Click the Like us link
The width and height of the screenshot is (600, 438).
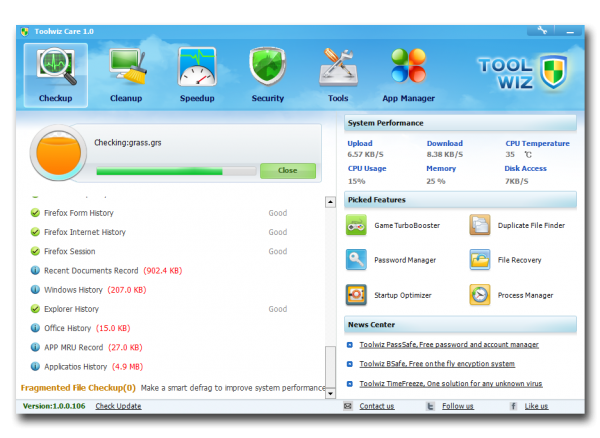coord(536,406)
